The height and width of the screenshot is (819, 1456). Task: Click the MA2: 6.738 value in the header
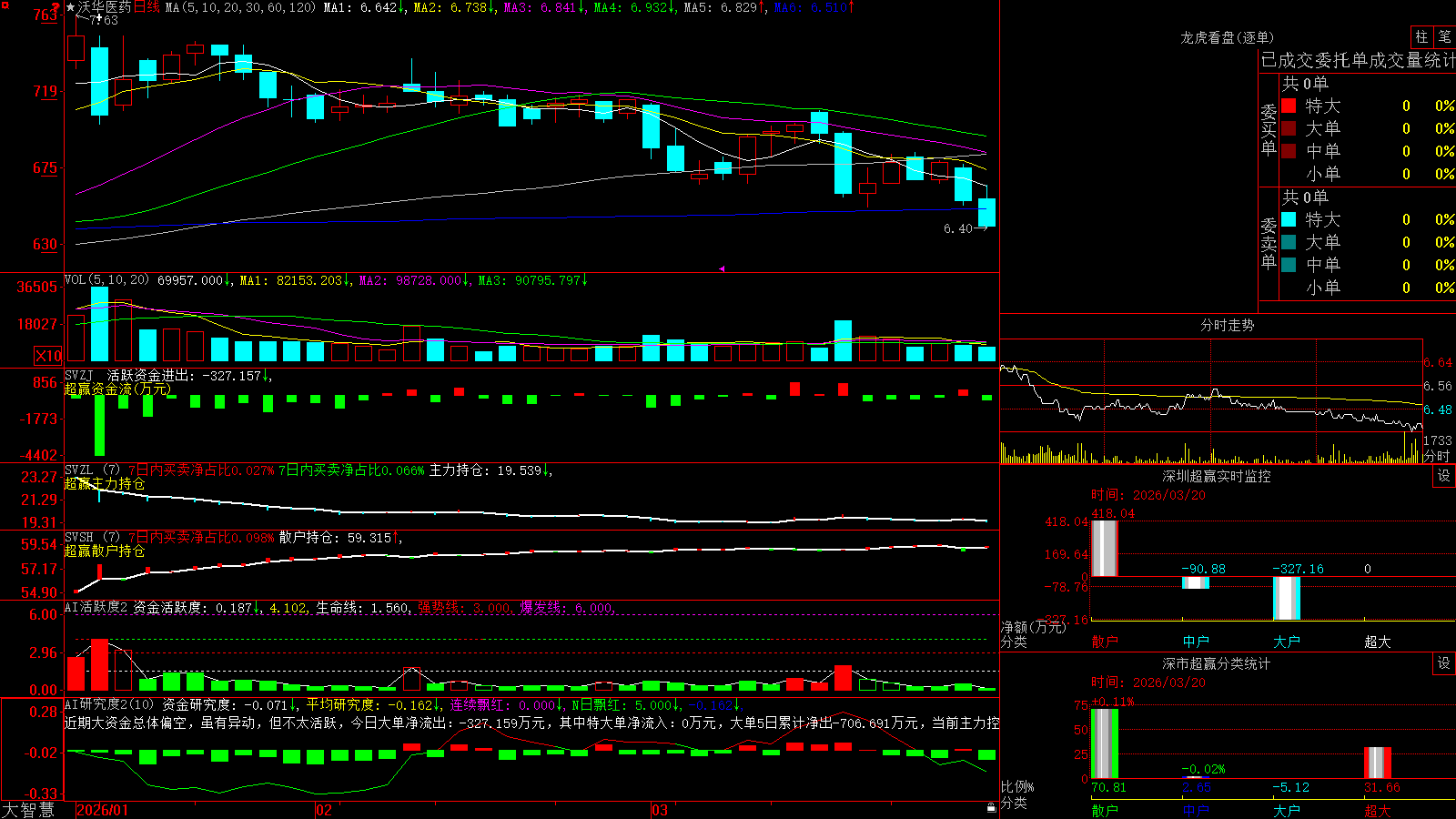[454, 7]
